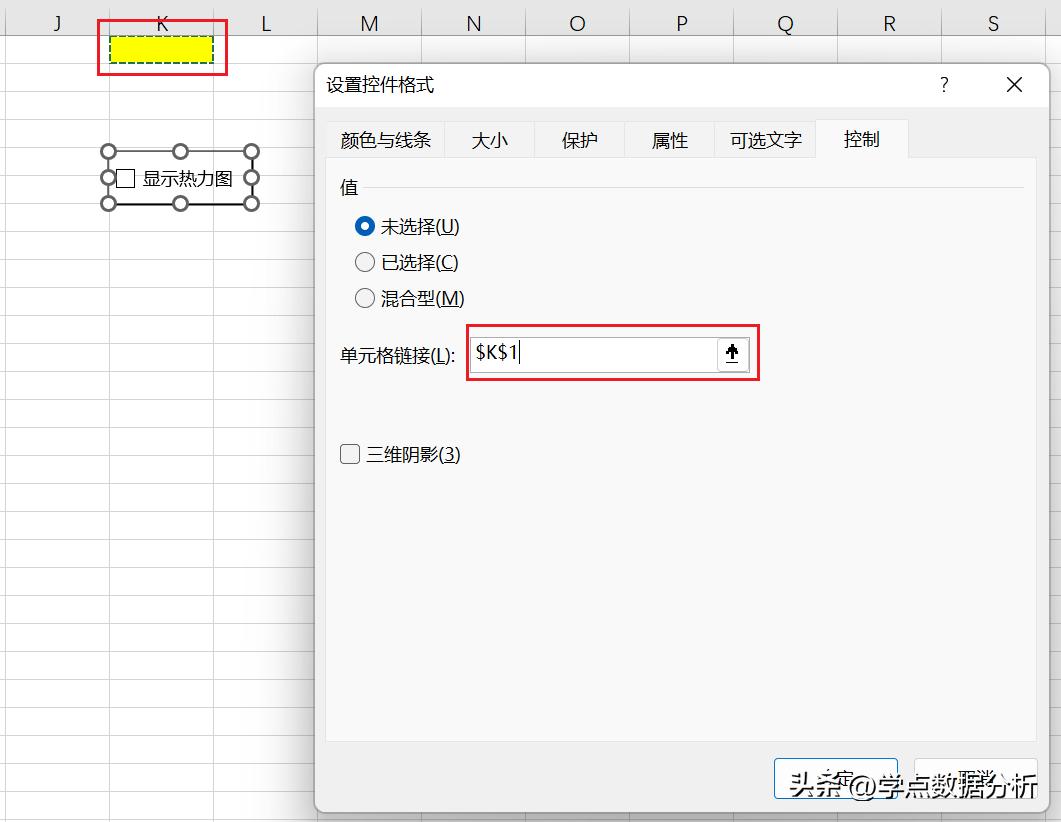Screen dimensions: 1061x822
Task: Click the range selector collapse icon
Action: tap(733, 354)
